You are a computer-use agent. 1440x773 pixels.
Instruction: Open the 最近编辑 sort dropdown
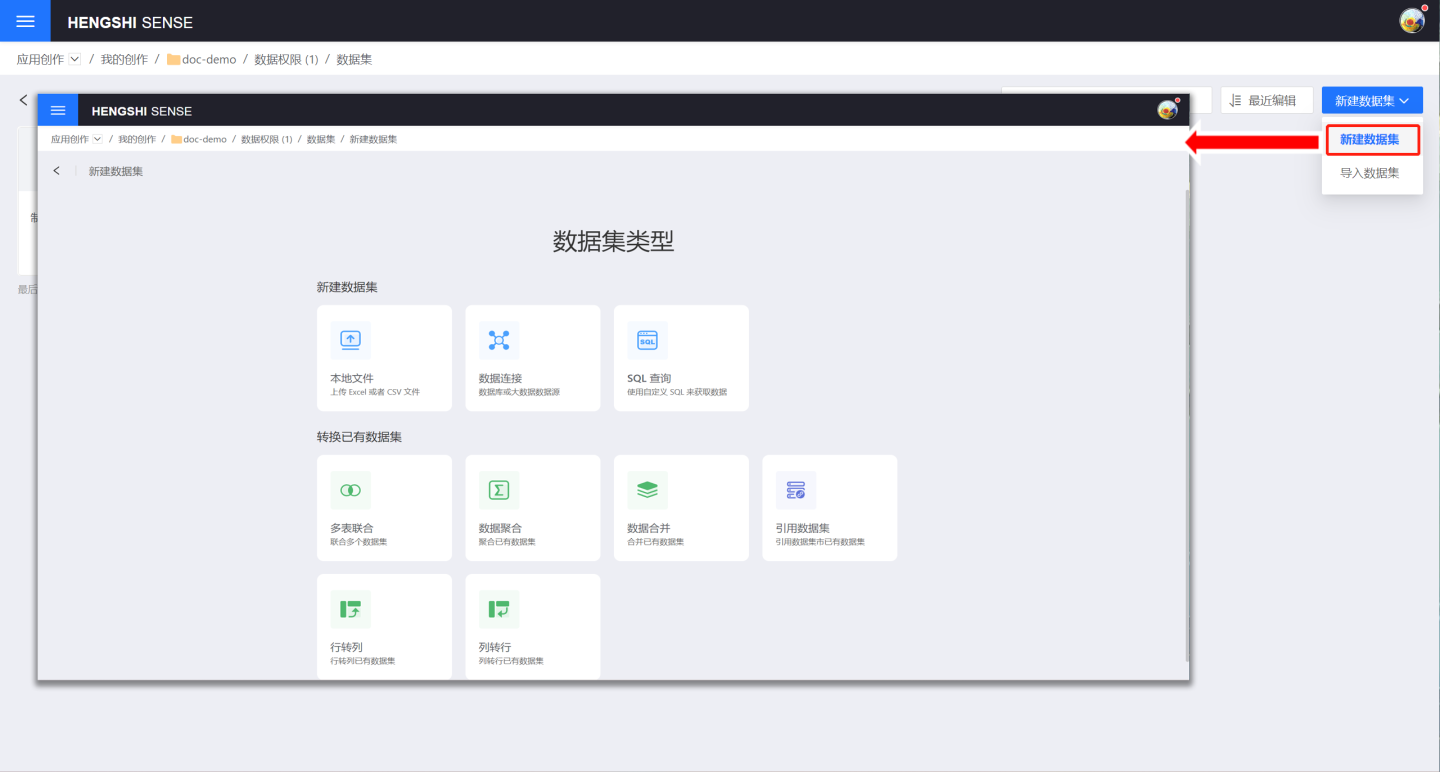point(1266,101)
